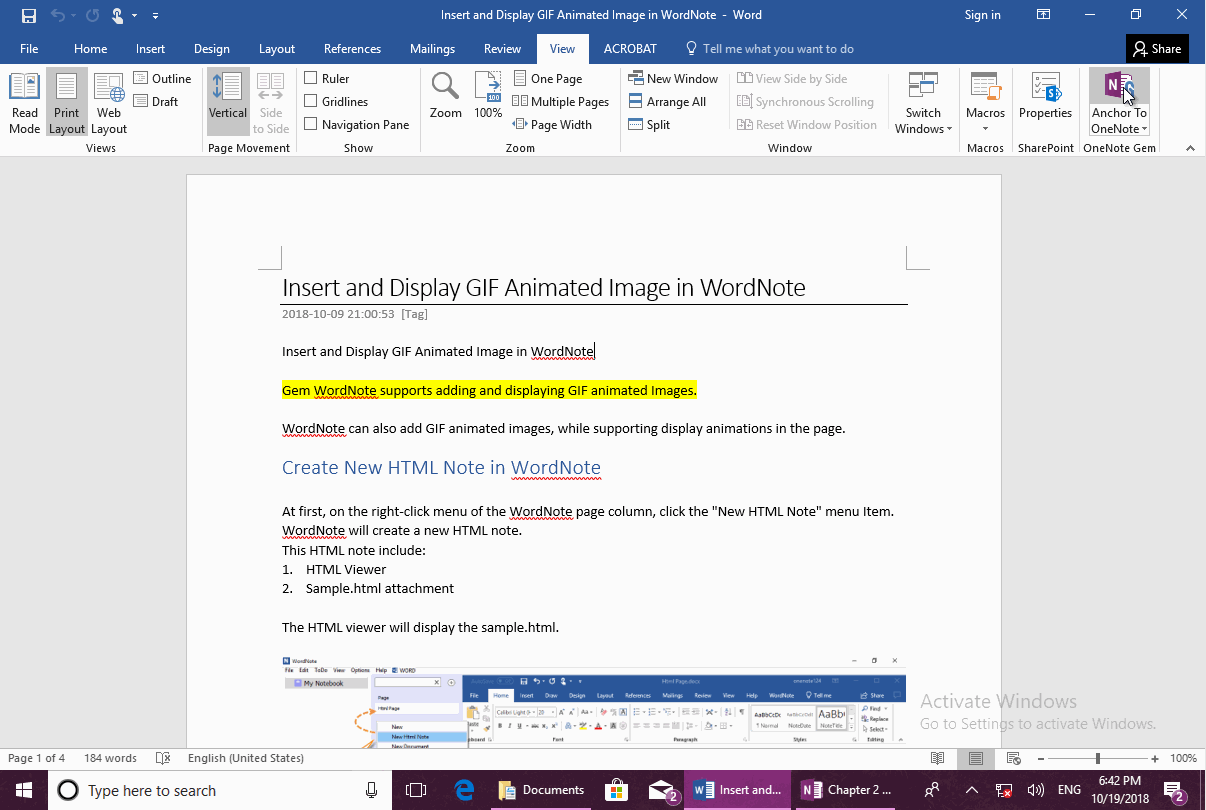Arrange All open windows
Screen dimensions: 1206x810
click(668, 102)
